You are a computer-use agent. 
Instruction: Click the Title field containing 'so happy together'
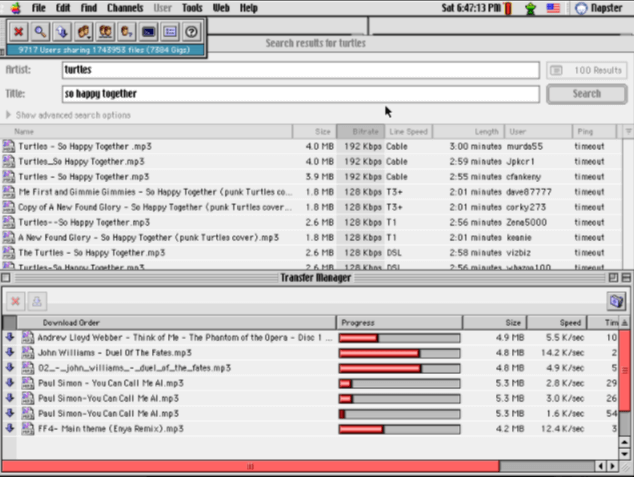tap(300, 94)
